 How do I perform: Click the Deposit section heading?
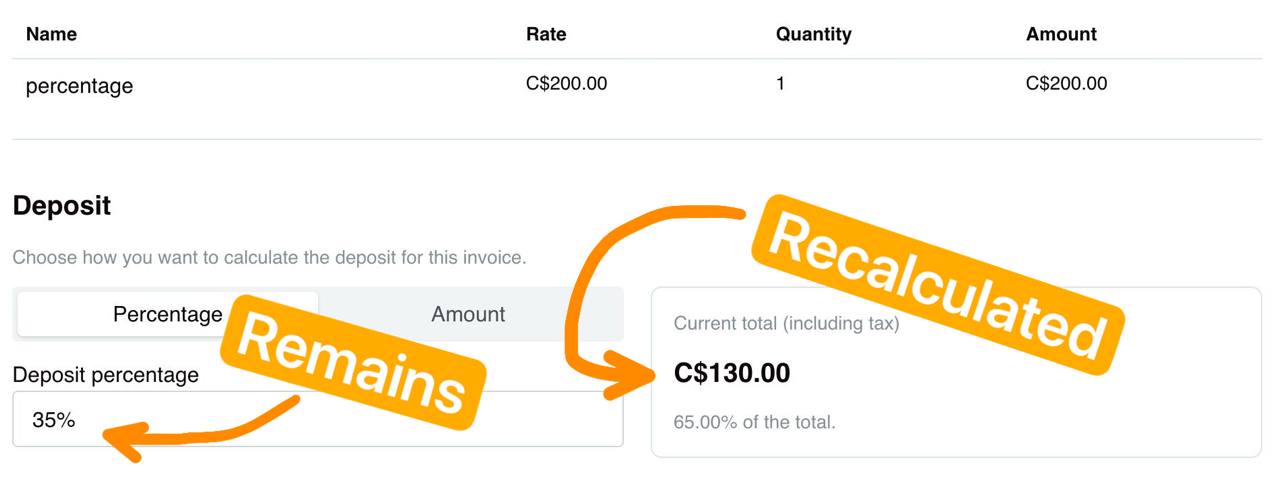coord(62,206)
